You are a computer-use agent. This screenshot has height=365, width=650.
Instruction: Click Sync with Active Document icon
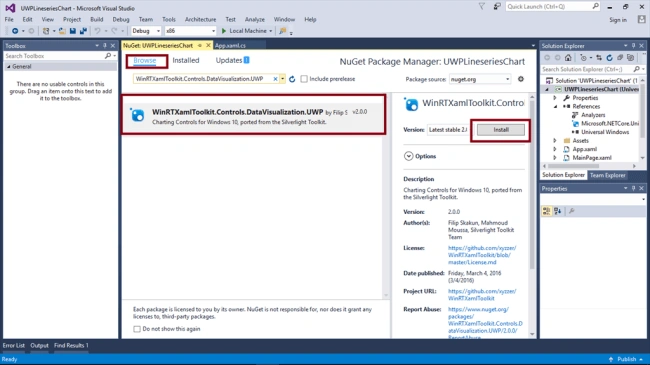pos(599,58)
